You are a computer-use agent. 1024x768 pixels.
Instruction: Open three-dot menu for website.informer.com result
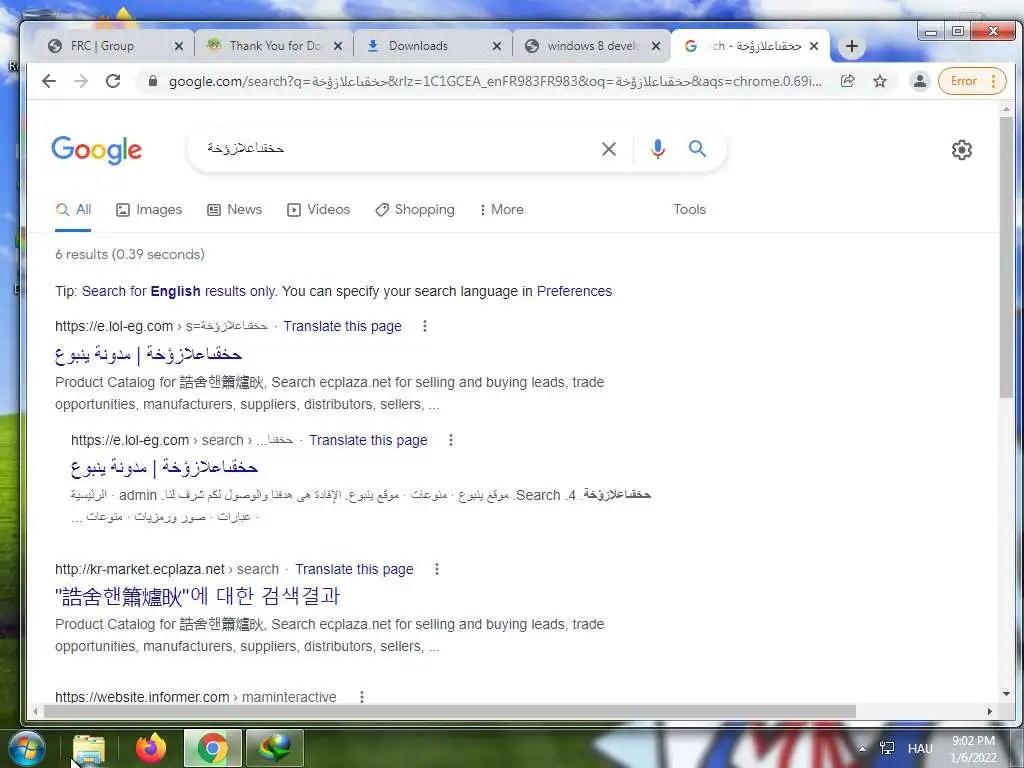(362, 697)
